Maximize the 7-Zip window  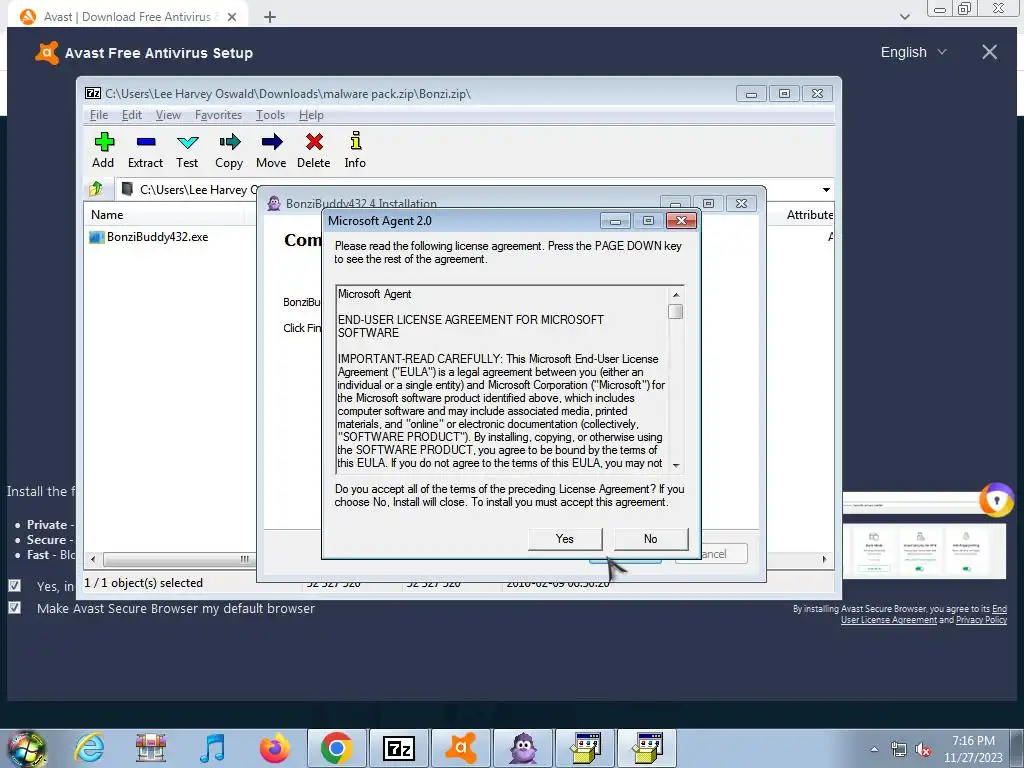(784, 94)
